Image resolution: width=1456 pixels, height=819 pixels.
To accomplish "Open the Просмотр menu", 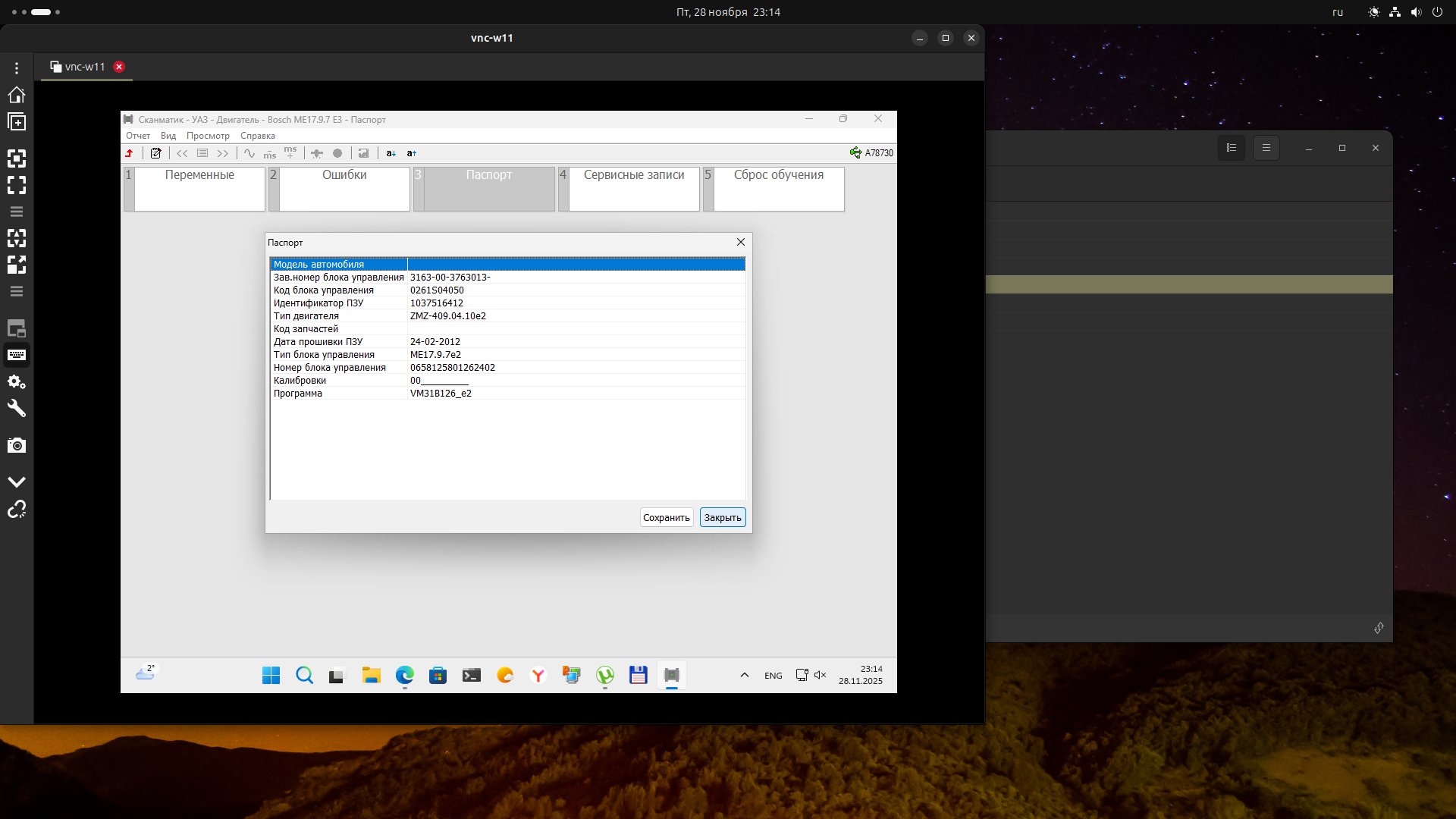I will (x=208, y=136).
